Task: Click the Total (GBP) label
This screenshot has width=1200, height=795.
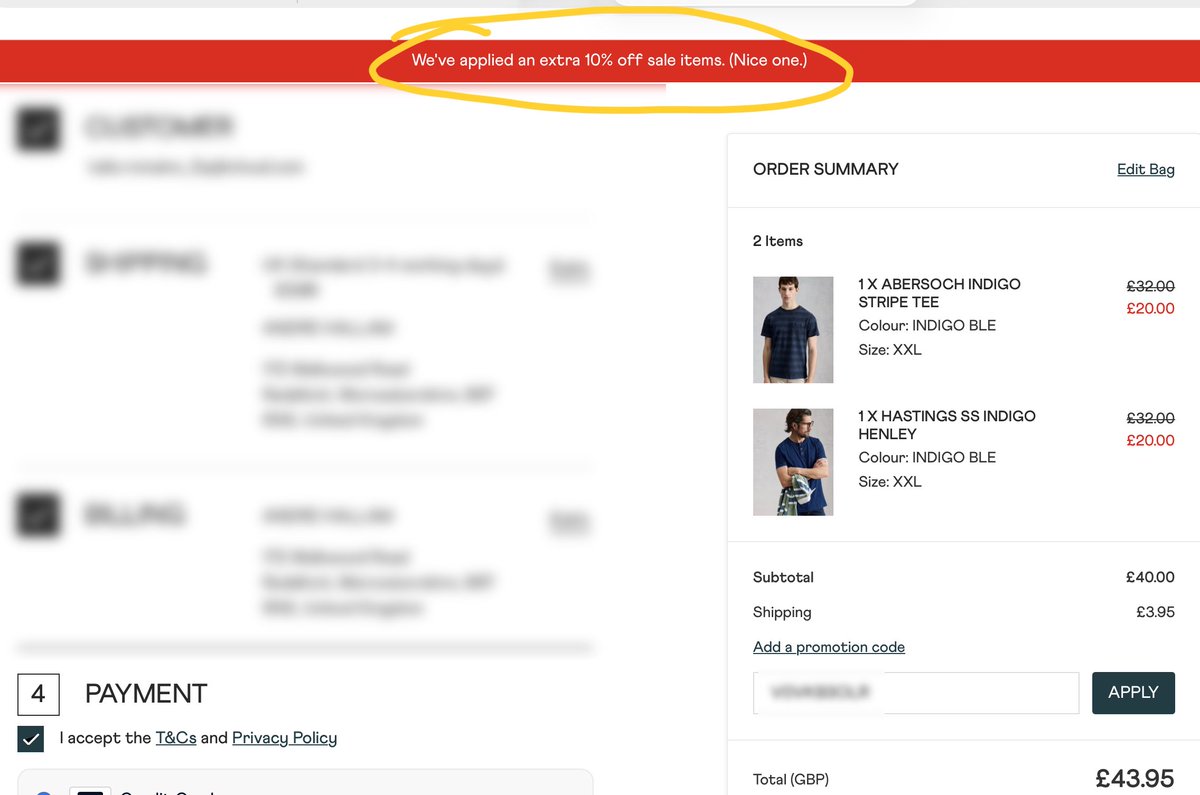Action: tap(791, 779)
